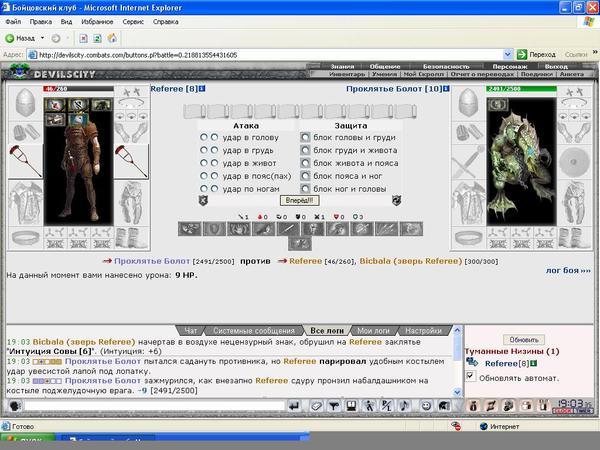Open info icon beside Referee[8] in room list
This screenshot has height=450, width=600.
pyautogui.click(x=533, y=363)
